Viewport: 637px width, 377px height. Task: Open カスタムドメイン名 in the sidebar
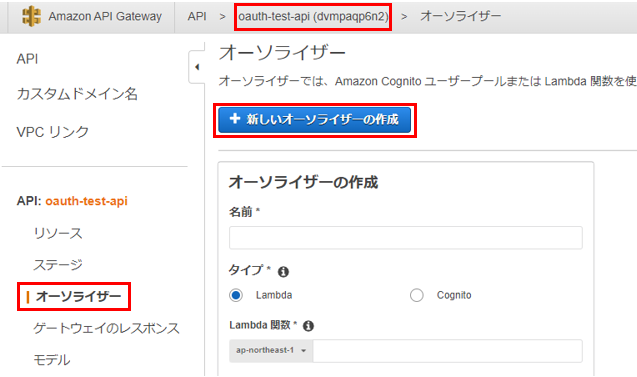point(77,94)
